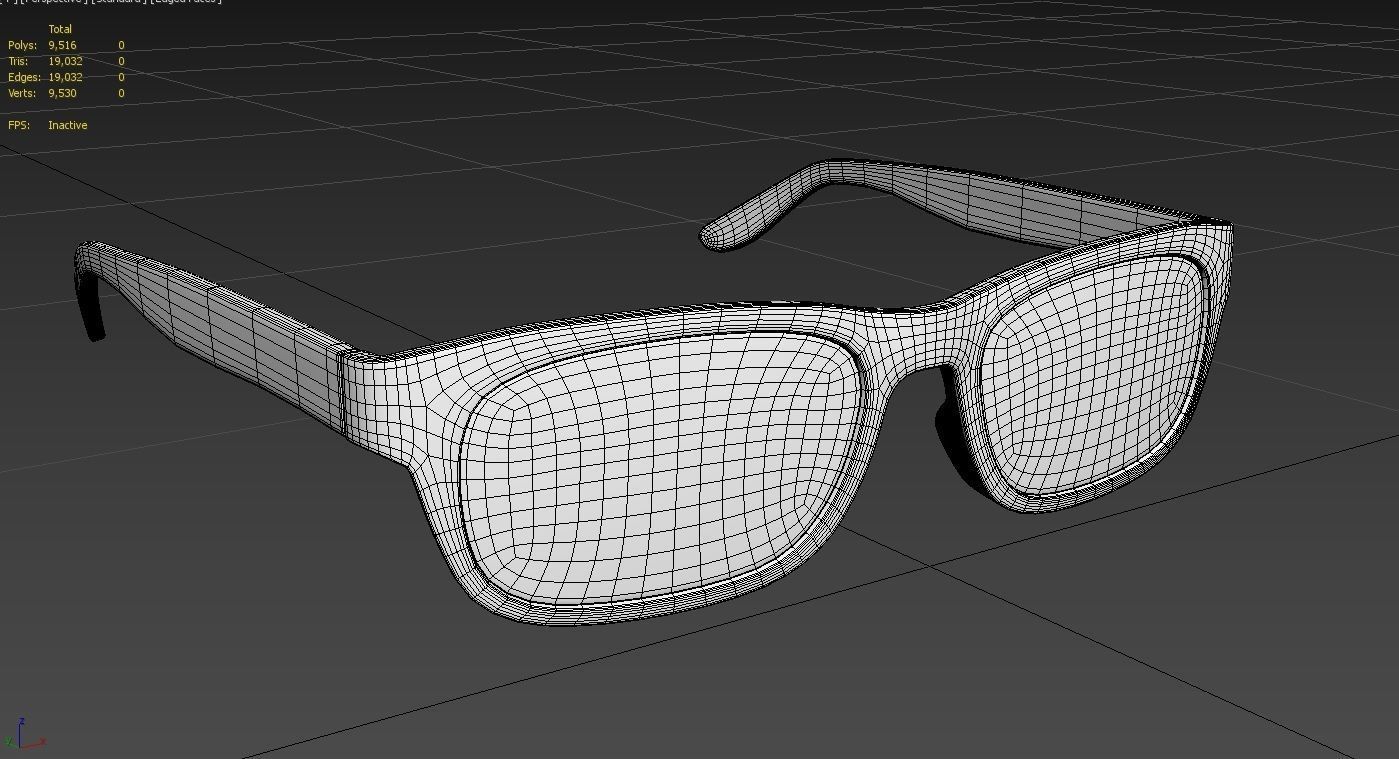
Task: Click the 'Verts:' statistics label
Action: point(22,93)
